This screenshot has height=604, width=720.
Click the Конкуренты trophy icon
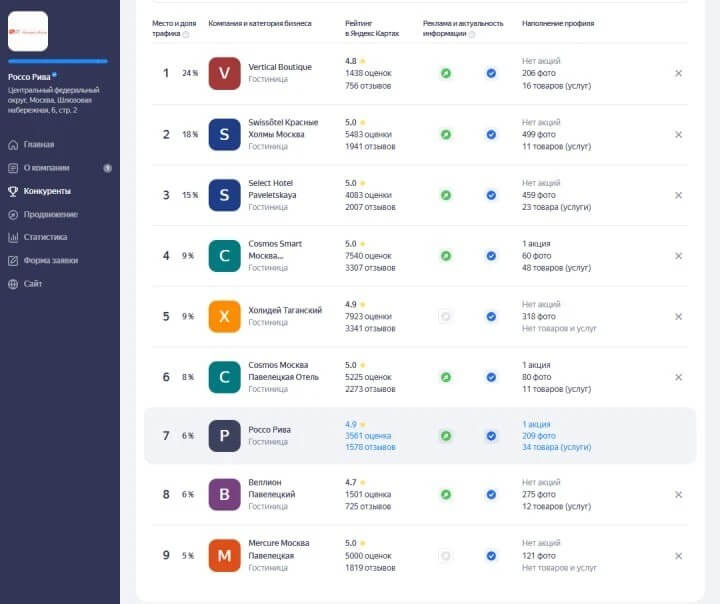point(13,191)
